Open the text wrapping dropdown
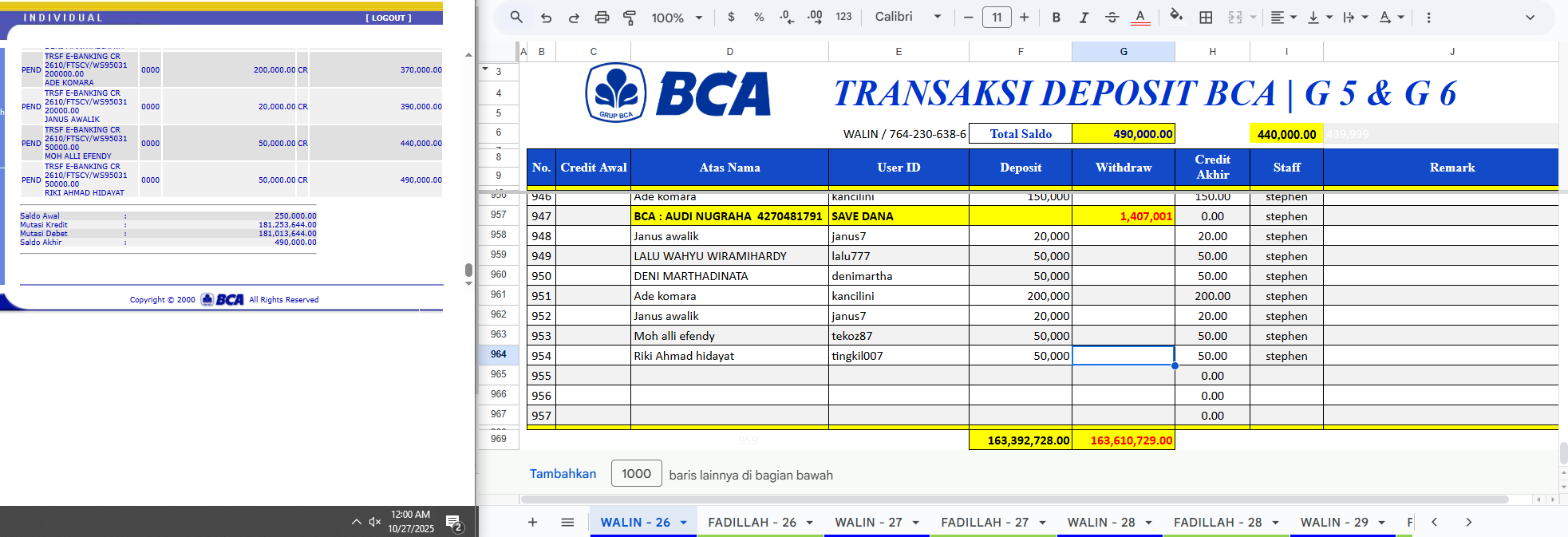The image size is (1568, 537). (x=1355, y=17)
